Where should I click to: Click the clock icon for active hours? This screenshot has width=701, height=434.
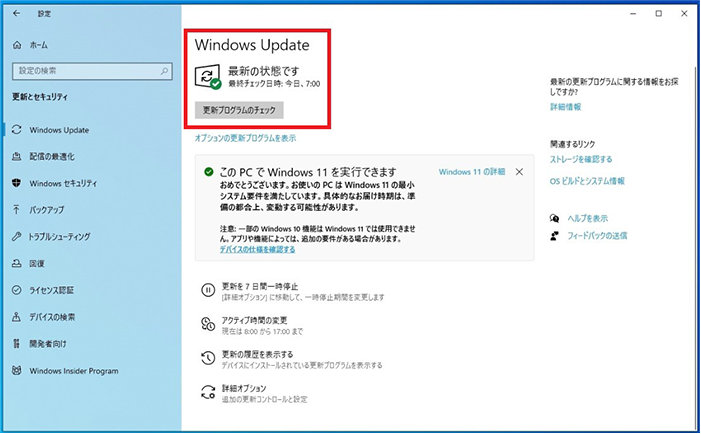[208, 324]
